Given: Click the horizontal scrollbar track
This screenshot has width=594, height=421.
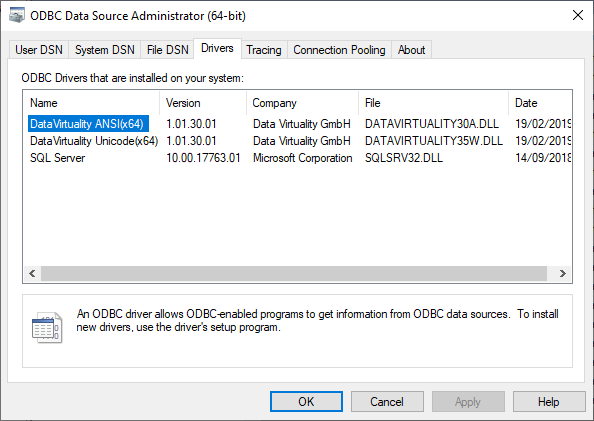Looking at the screenshot, I should click(x=294, y=273).
